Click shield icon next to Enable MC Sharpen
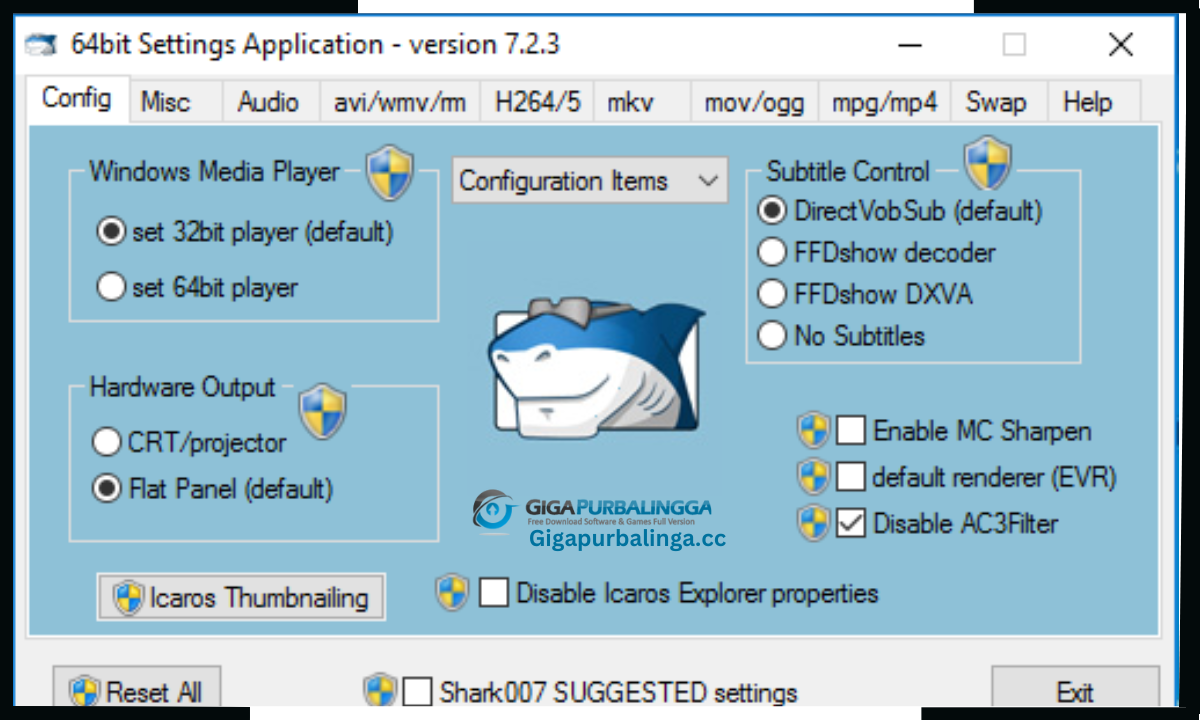Image resolution: width=1200 pixels, height=720 pixels. tap(814, 431)
